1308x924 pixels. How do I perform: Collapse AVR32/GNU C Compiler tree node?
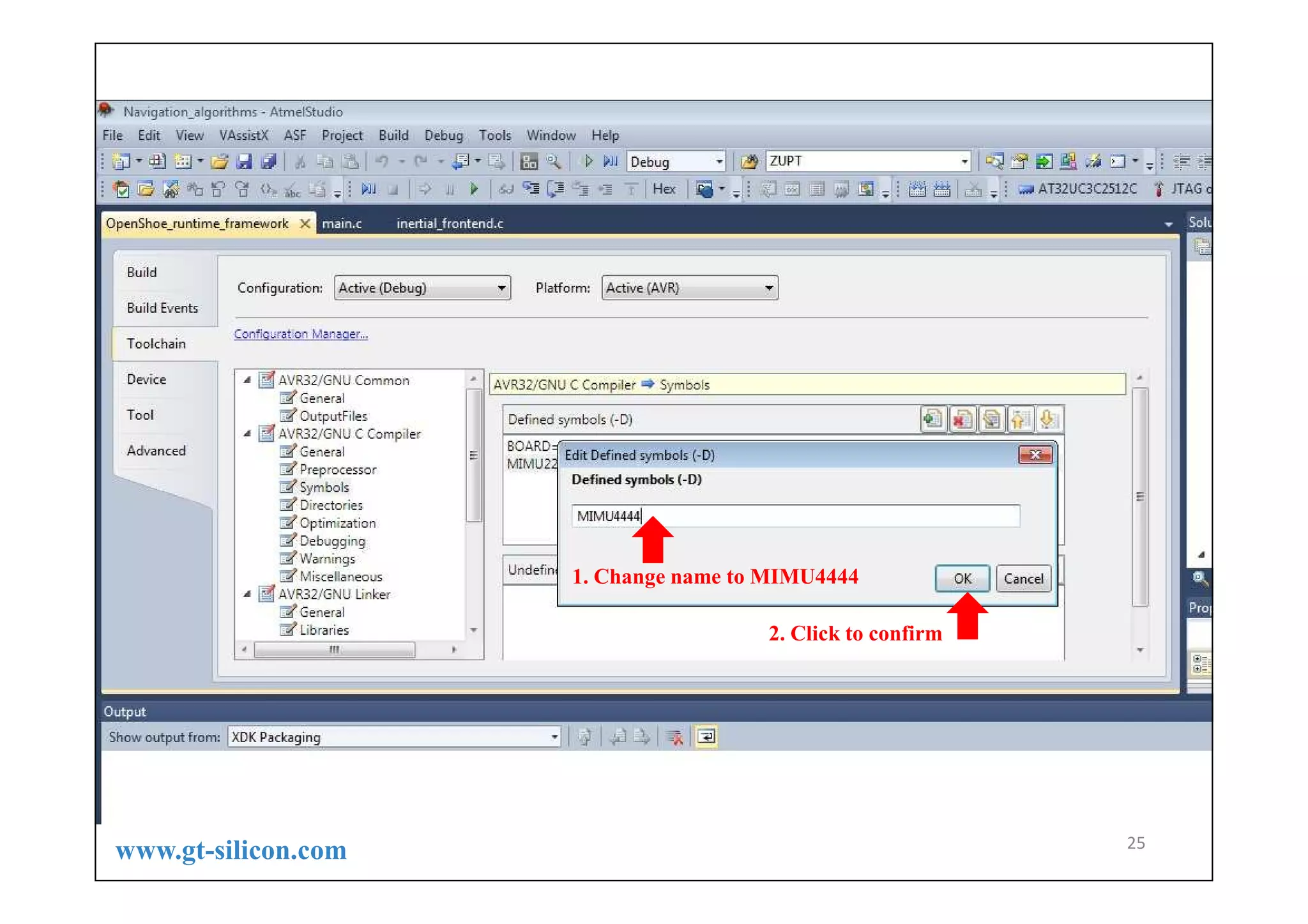click(x=247, y=434)
